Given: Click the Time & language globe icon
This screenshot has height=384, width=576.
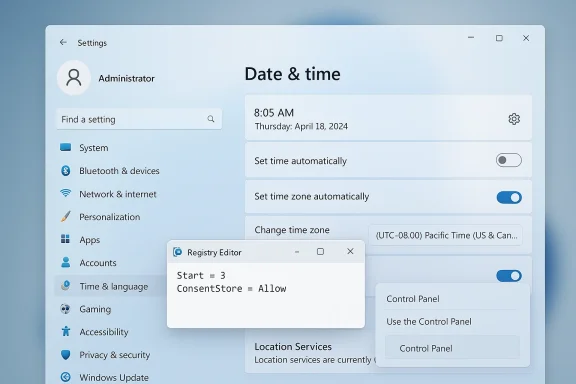Looking at the screenshot, I should point(65,286).
